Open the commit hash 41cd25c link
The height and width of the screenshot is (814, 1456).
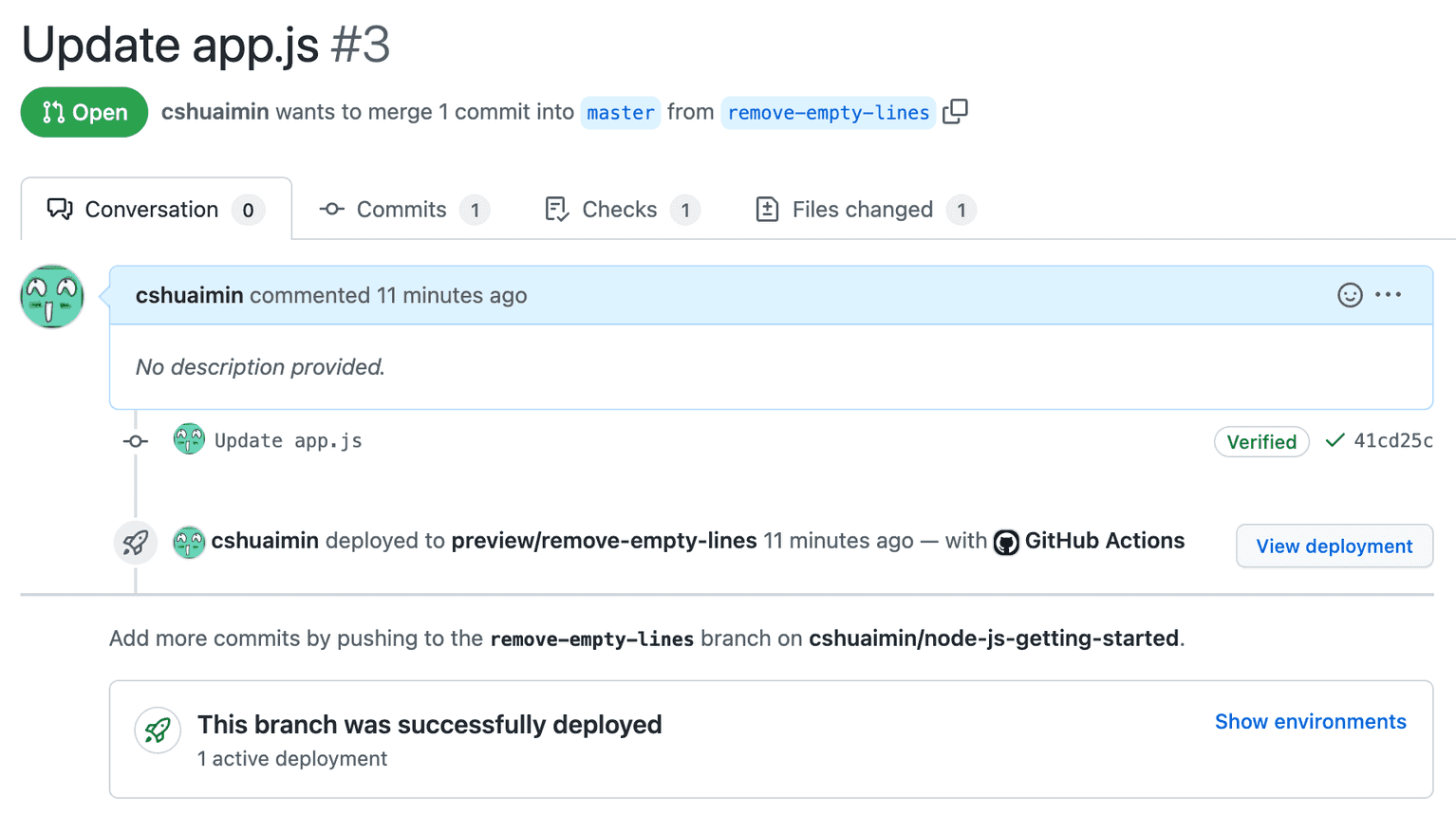click(1392, 440)
